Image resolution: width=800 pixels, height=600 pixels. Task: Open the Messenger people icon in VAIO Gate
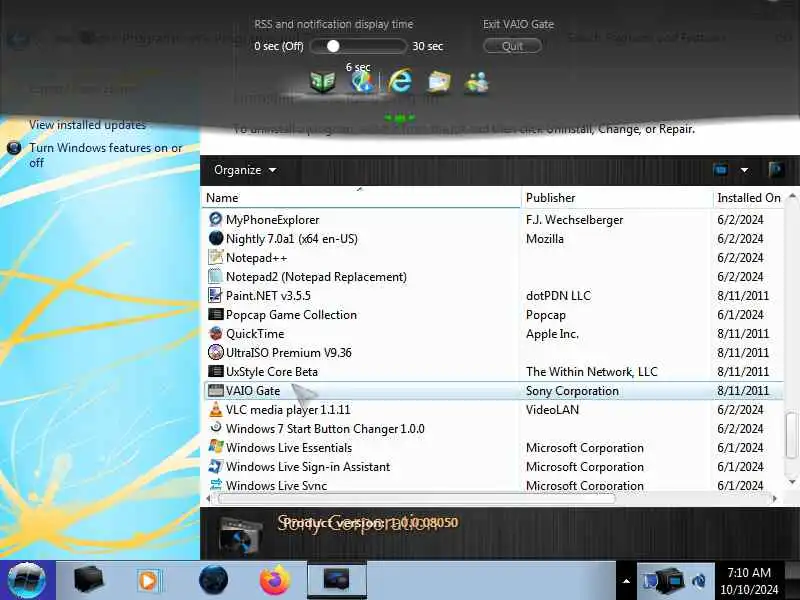[x=477, y=82]
